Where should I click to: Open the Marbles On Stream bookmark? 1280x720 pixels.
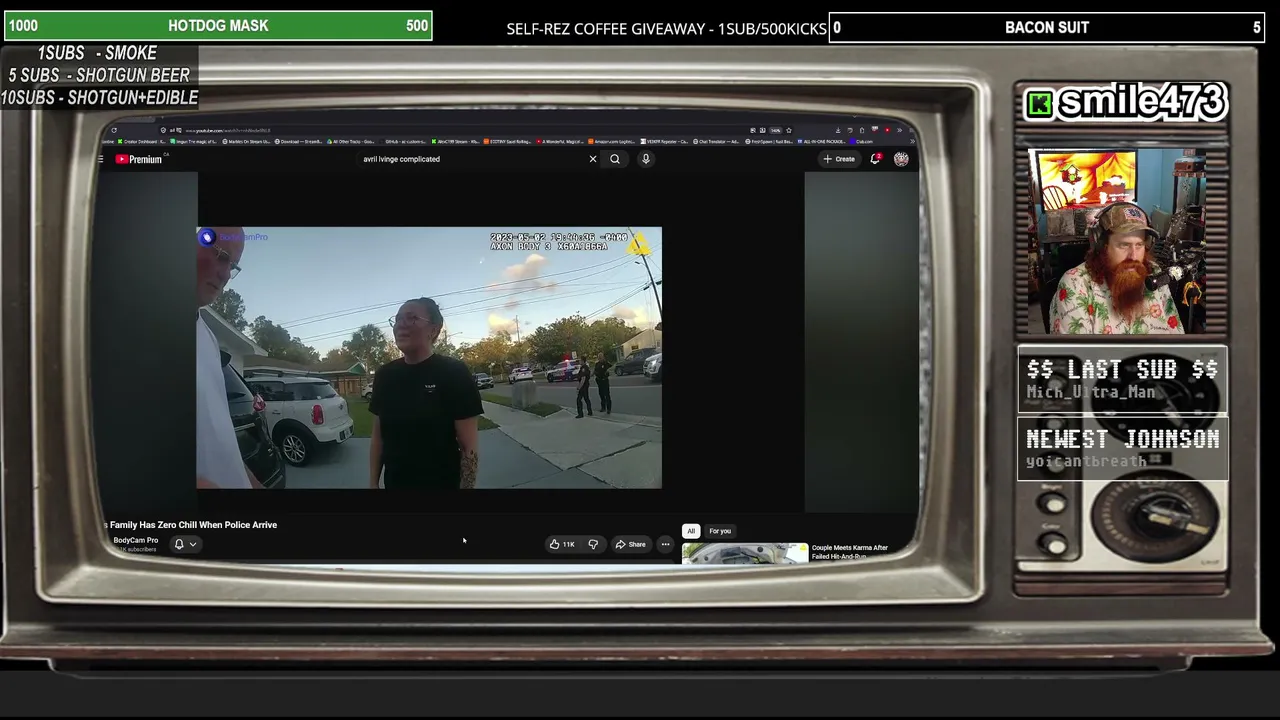[246, 142]
